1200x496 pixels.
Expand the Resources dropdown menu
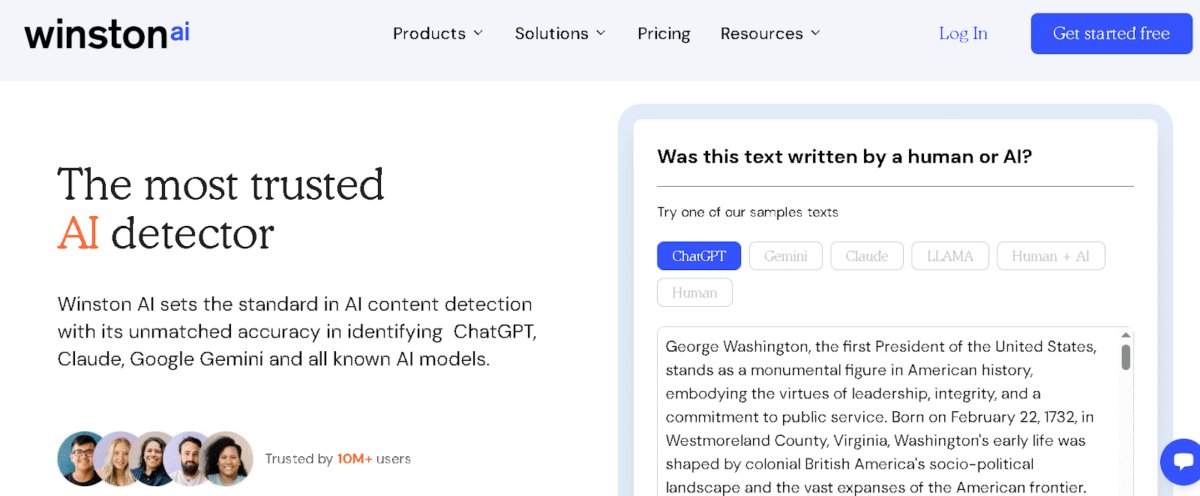pyautogui.click(x=770, y=34)
